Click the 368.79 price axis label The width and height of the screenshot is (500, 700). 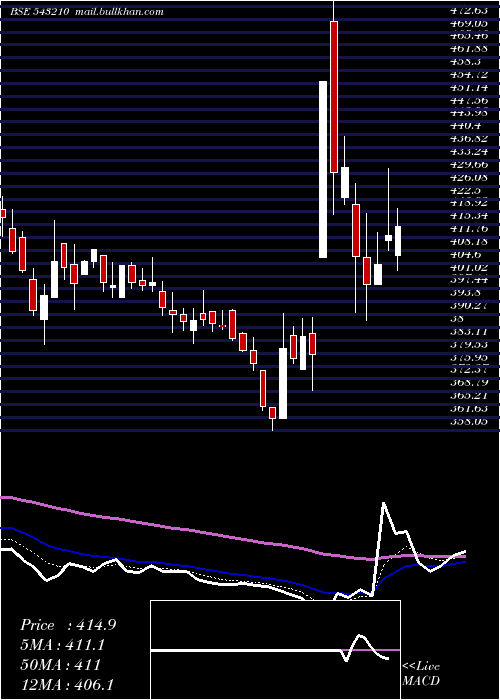point(468,383)
